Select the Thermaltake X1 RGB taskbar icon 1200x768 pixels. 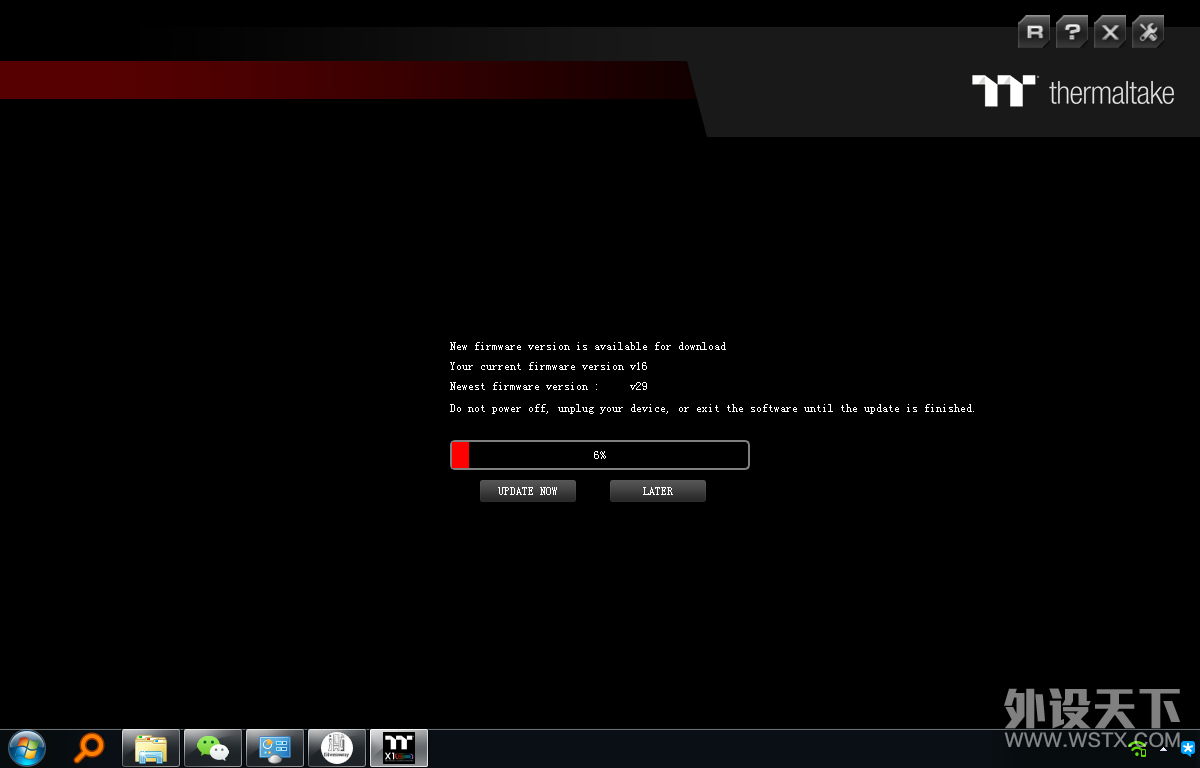(399, 748)
